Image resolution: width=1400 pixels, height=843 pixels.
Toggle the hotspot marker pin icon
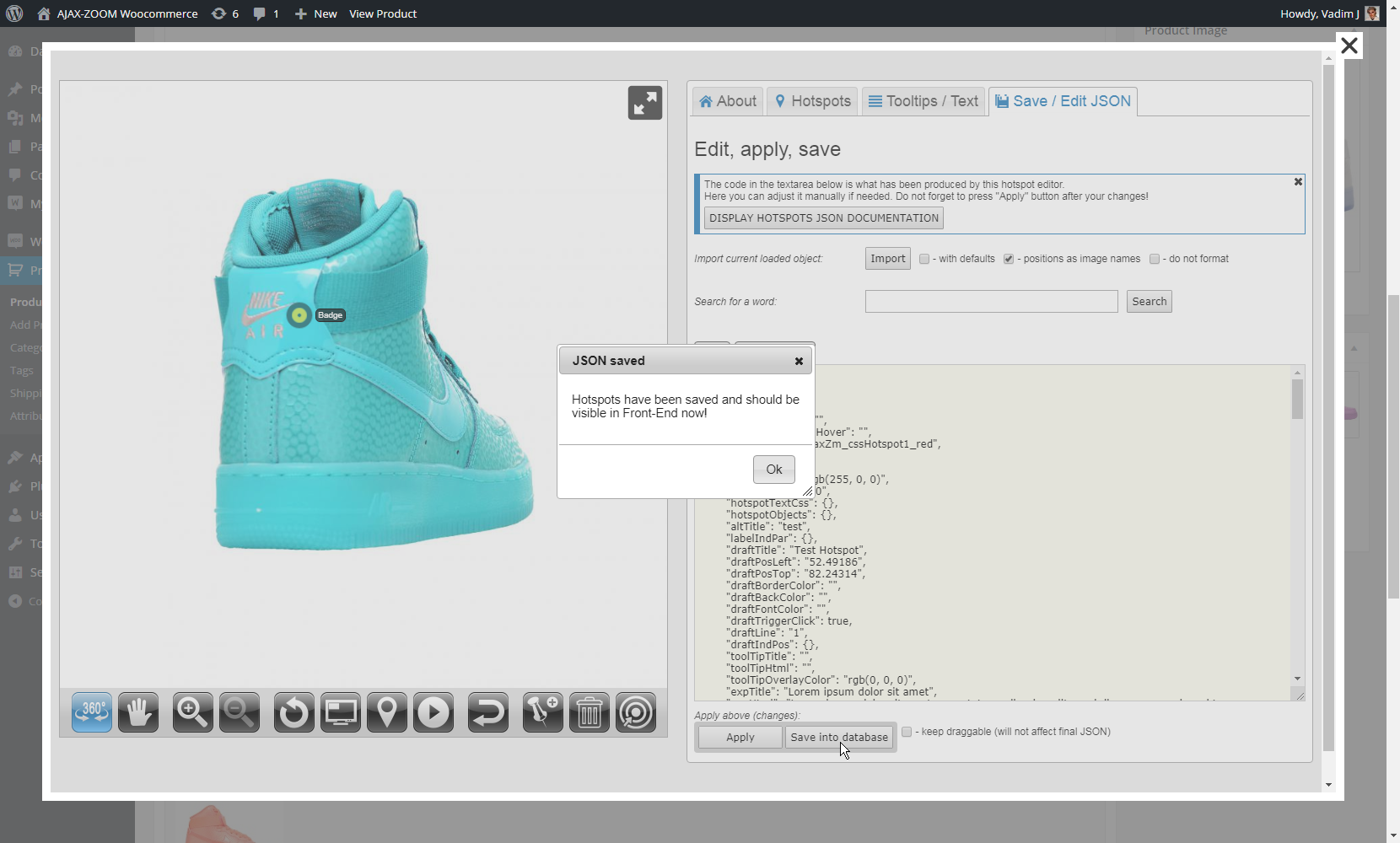(387, 712)
